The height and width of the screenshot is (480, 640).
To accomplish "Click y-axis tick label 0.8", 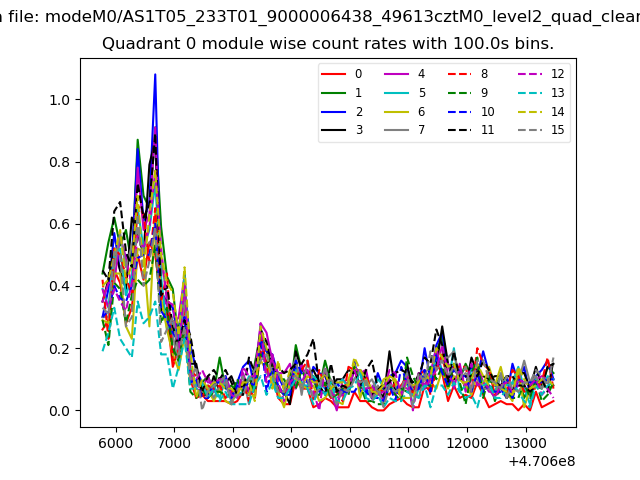I will [60, 162].
